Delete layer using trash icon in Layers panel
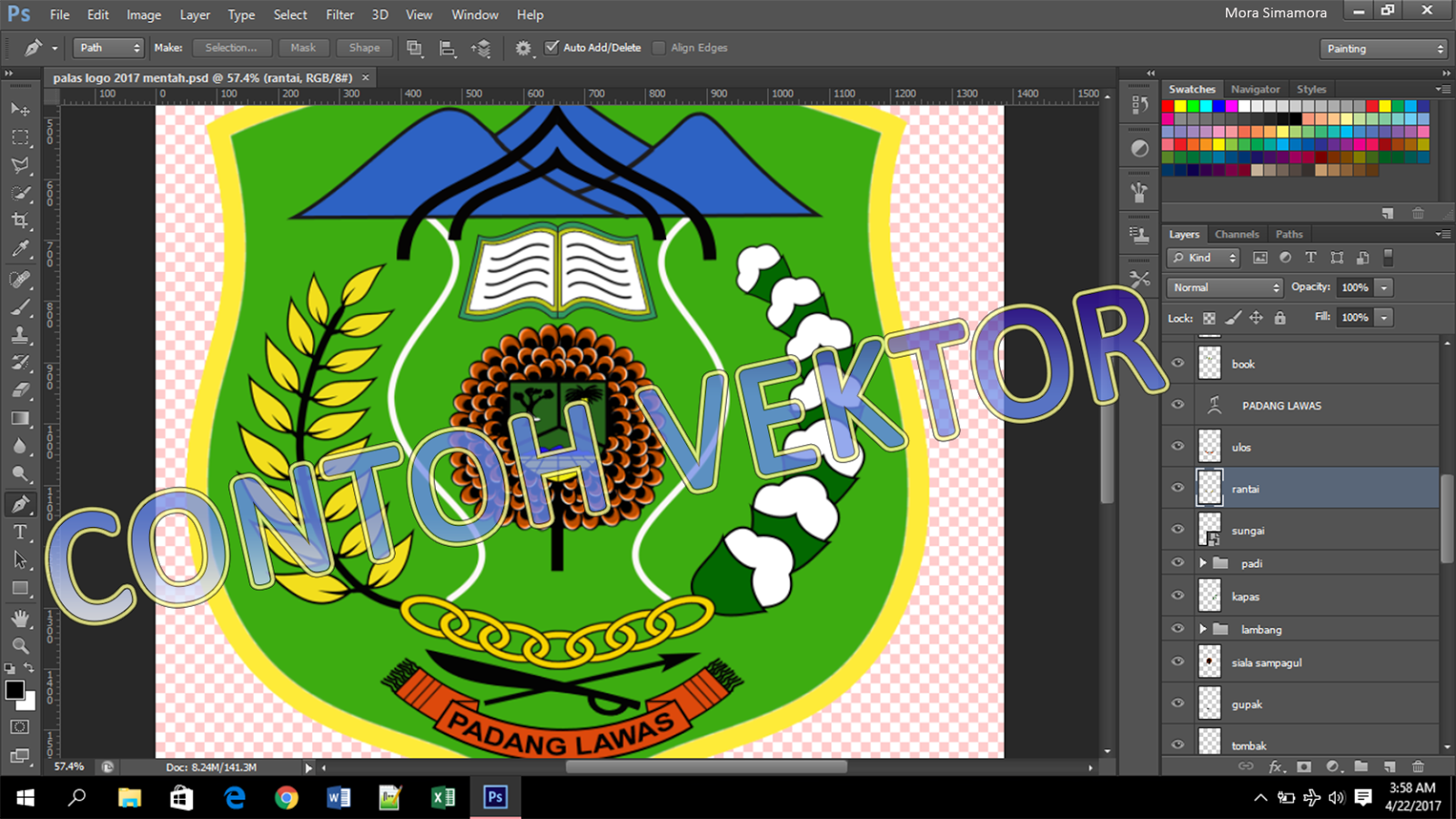The image size is (1456, 819). click(x=1418, y=767)
